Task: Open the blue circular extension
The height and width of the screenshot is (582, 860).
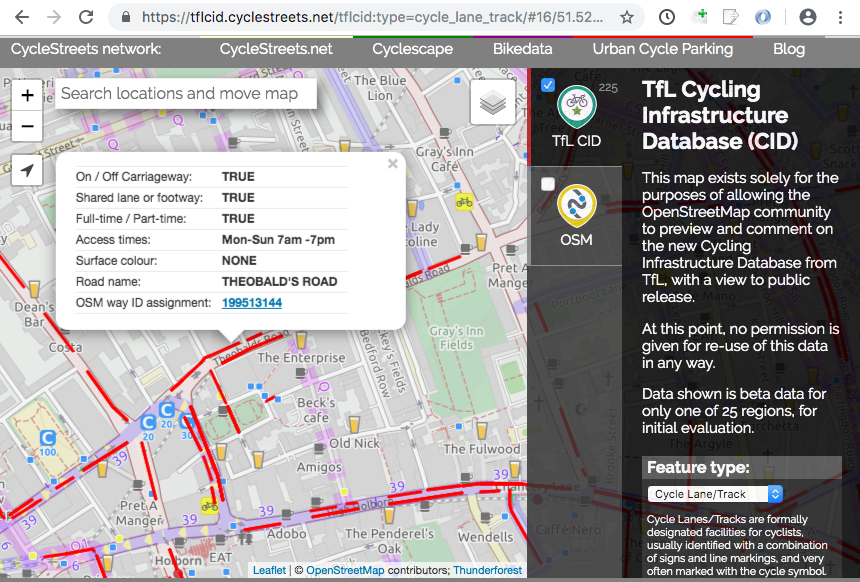Action: pos(762,18)
